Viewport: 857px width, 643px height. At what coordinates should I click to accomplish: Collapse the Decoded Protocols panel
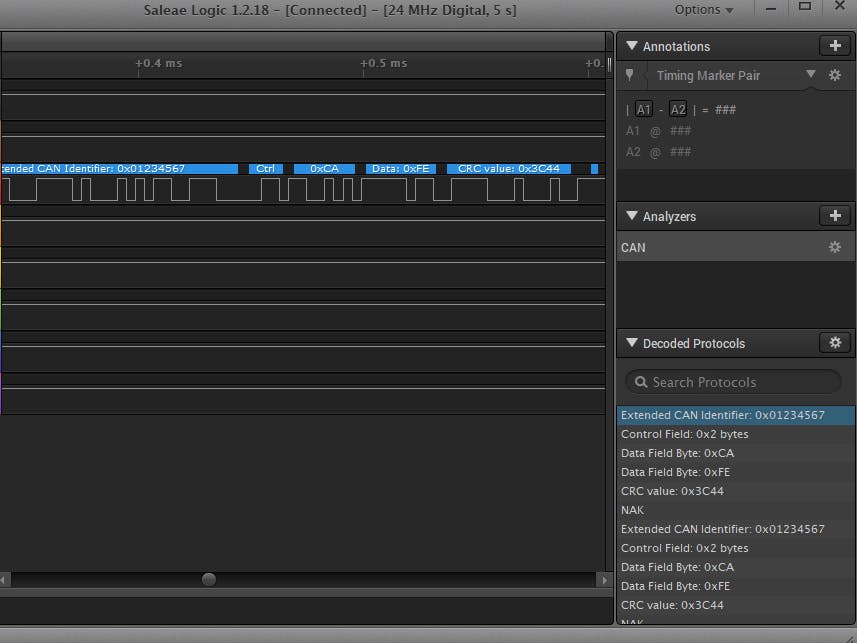(x=632, y=343)
